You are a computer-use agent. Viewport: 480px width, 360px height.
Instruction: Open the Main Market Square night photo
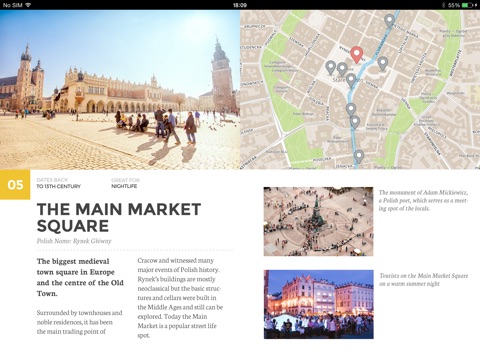coord(319,304)
